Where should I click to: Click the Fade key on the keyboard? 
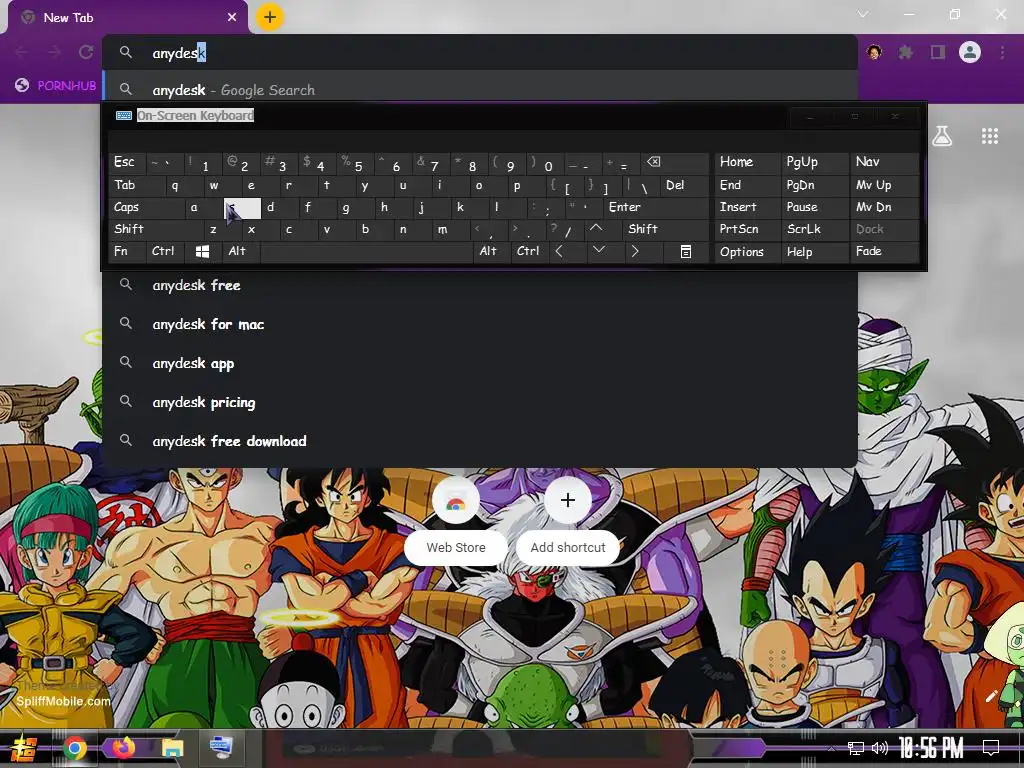(x=884, y=251)
